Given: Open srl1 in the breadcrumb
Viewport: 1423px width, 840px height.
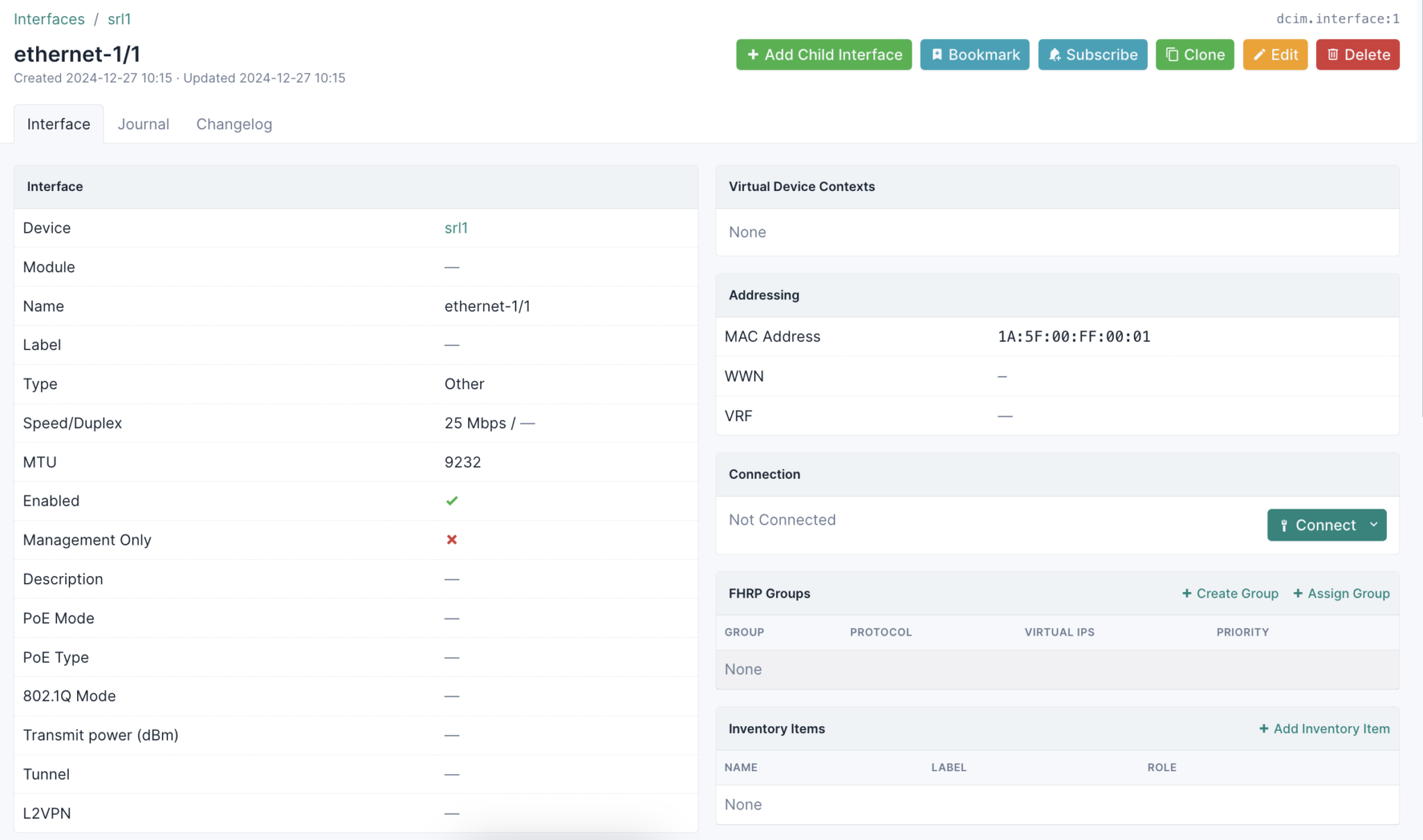Looking at the screenshot, I should tap(120, 19).
